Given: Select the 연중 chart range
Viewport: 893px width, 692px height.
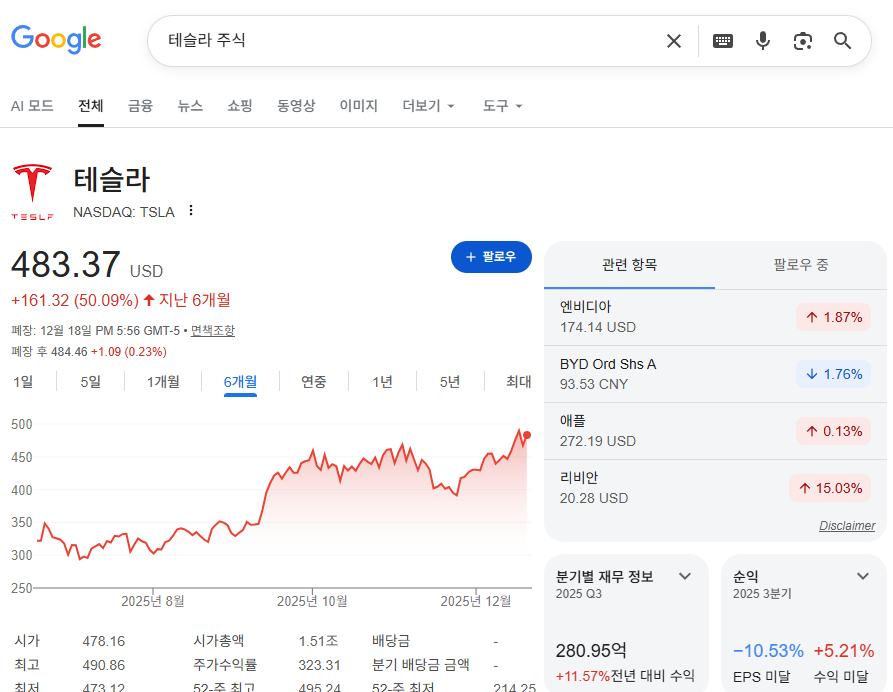Looking at the screenshot, I should point(314,382).
